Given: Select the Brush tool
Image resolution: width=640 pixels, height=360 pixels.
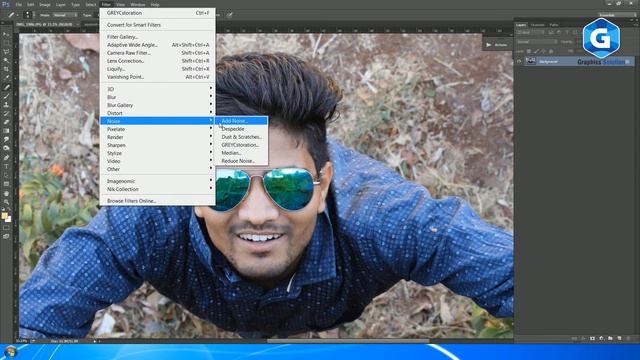Looking at the screenshot, I should (6, 96).
